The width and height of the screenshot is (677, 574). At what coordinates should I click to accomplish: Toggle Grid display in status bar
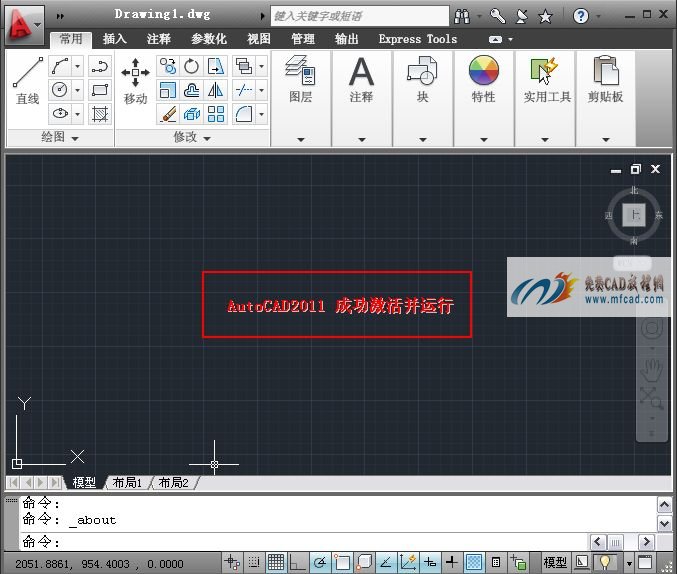[x=275, y=562]
